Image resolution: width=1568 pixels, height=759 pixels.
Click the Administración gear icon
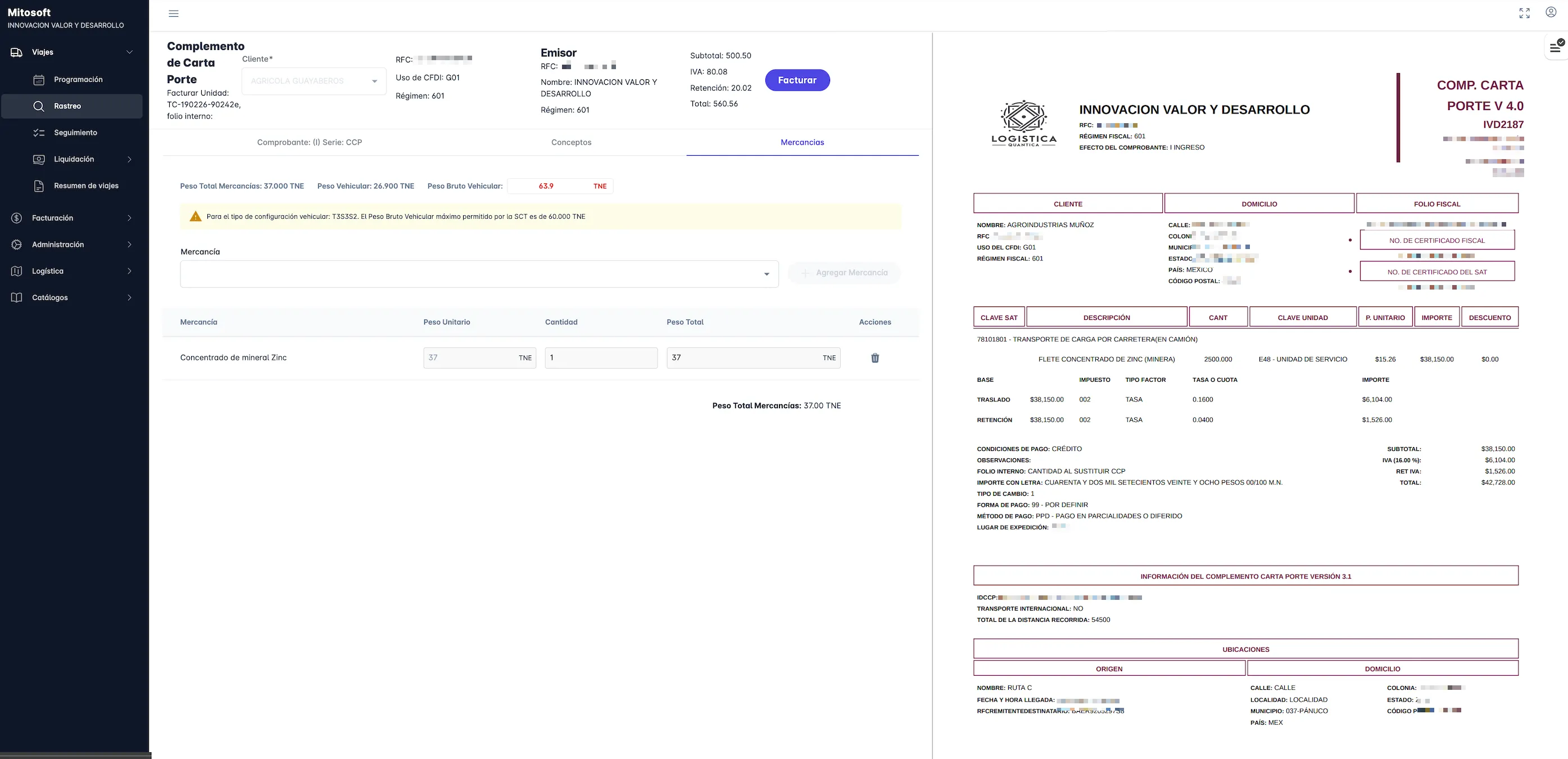pos(17,245)
